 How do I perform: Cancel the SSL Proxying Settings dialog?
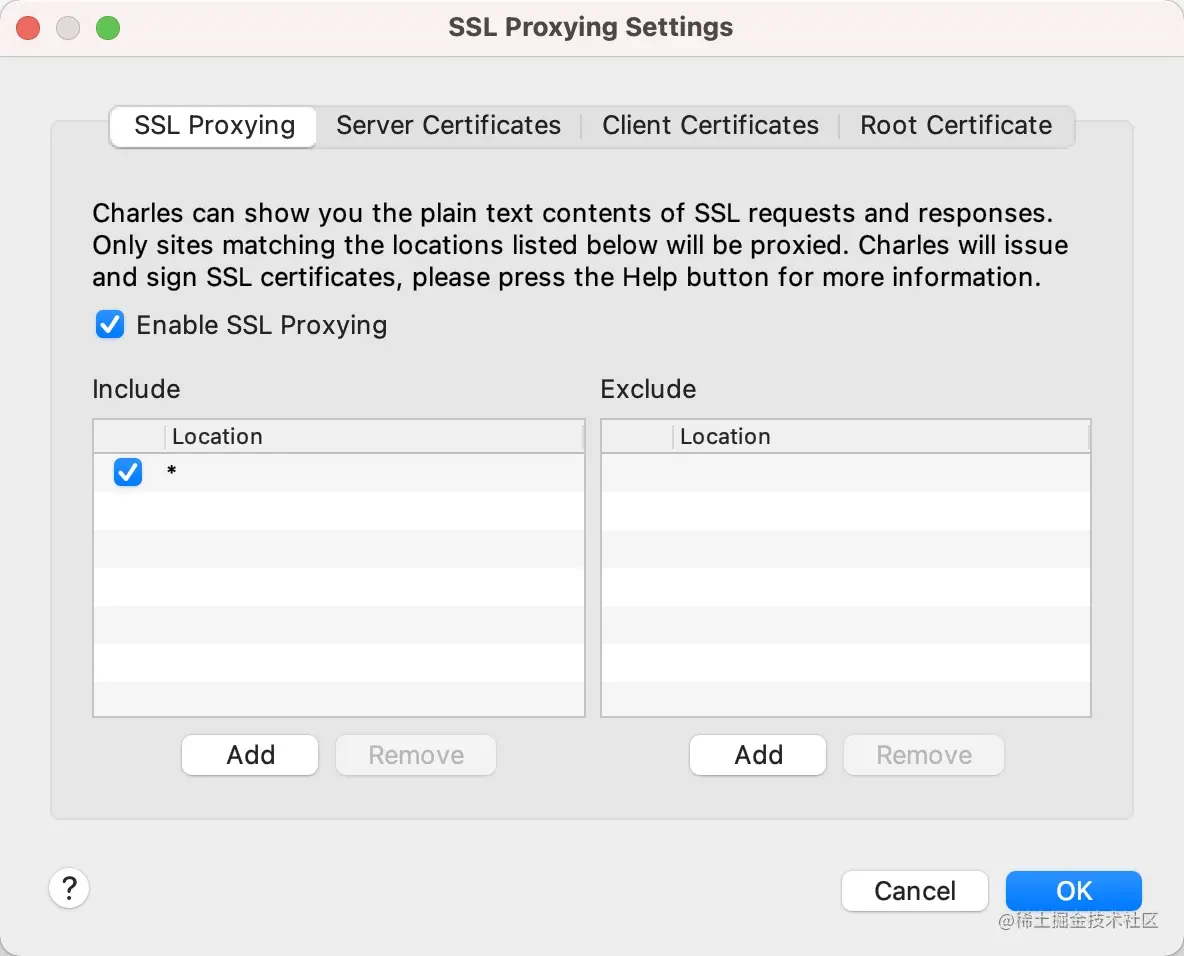(x=914, y=891)
